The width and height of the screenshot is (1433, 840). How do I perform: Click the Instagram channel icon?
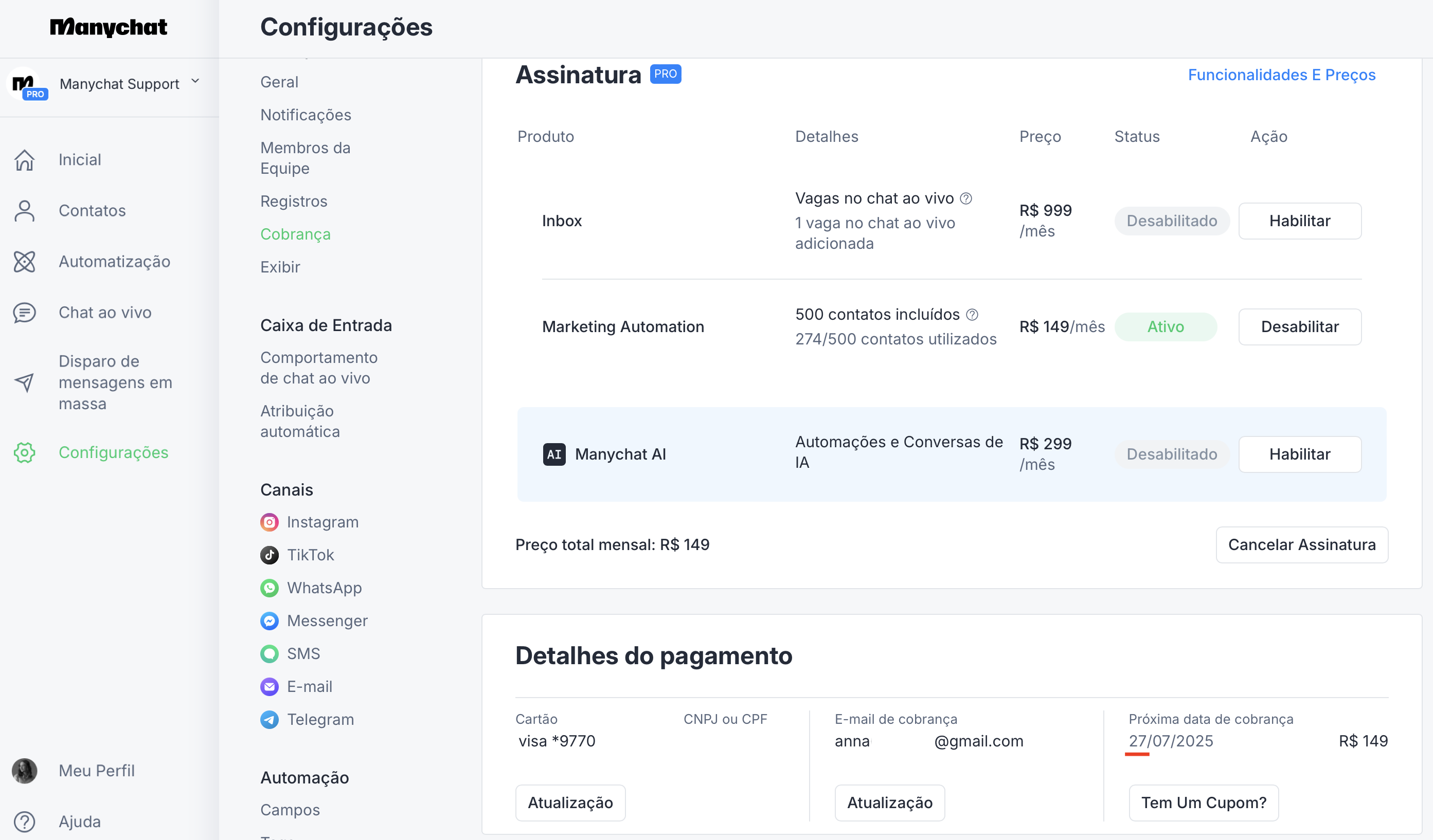coord(270,522)
